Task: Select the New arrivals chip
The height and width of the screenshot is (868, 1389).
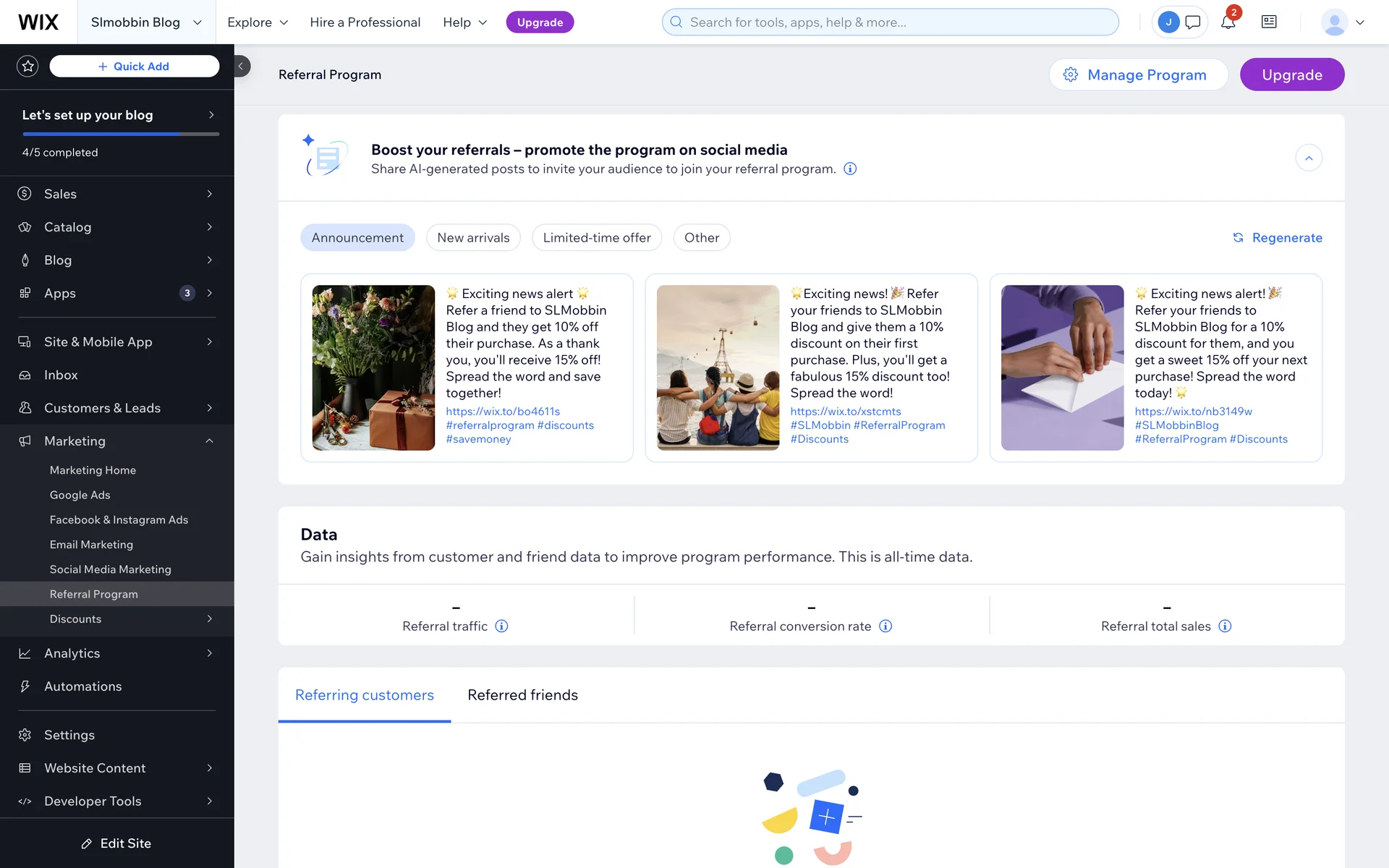Action: [473, 238]
